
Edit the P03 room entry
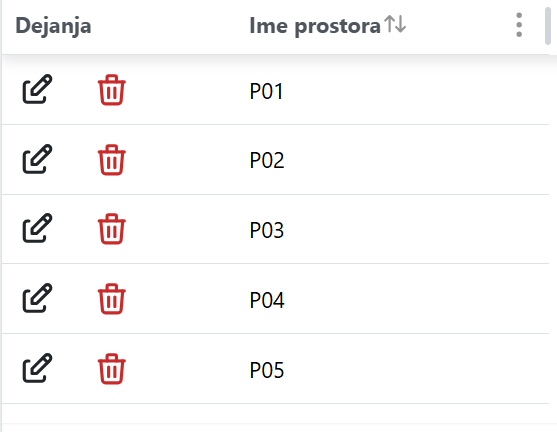pyautogui.click(x=37, y=228)
